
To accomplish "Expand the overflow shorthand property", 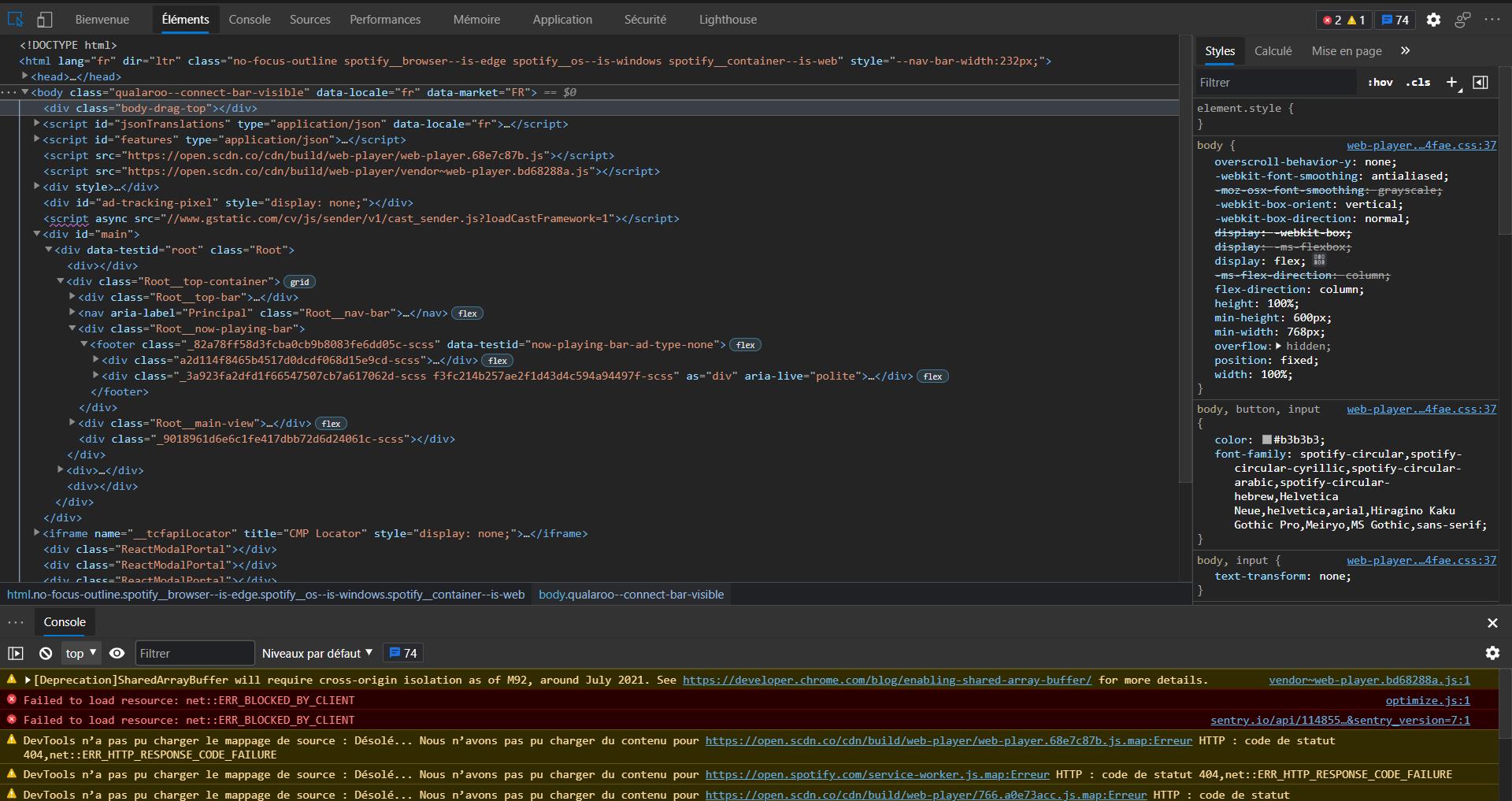I will click(1279, 346).
